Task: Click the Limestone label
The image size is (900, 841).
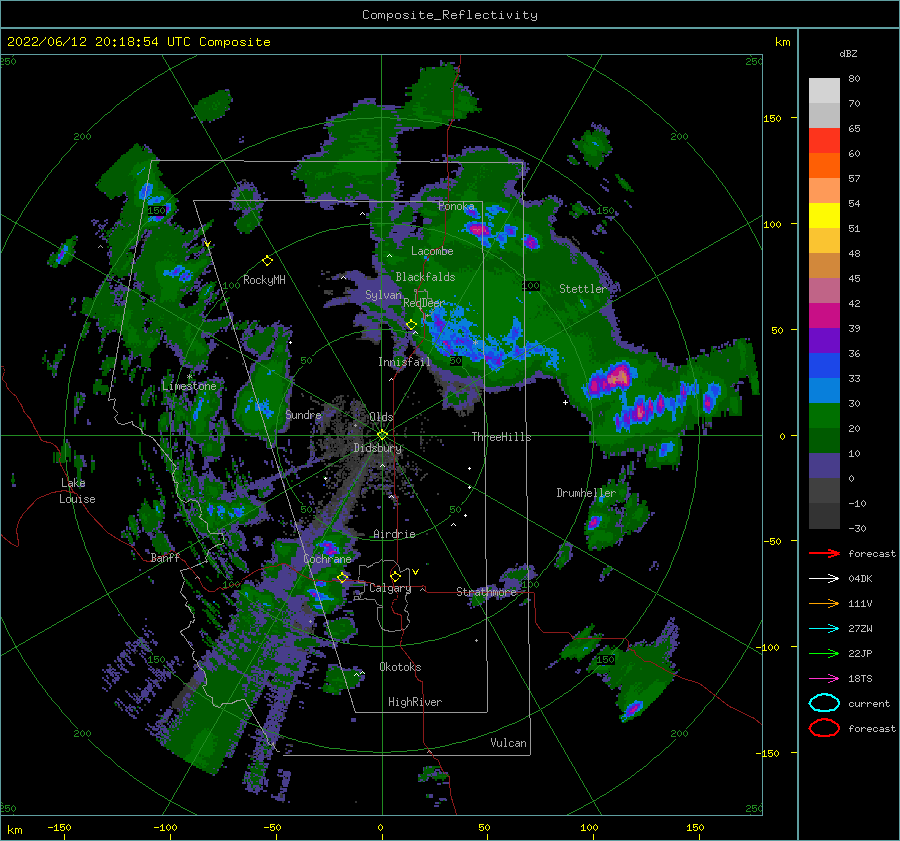Action: [189, 386]
